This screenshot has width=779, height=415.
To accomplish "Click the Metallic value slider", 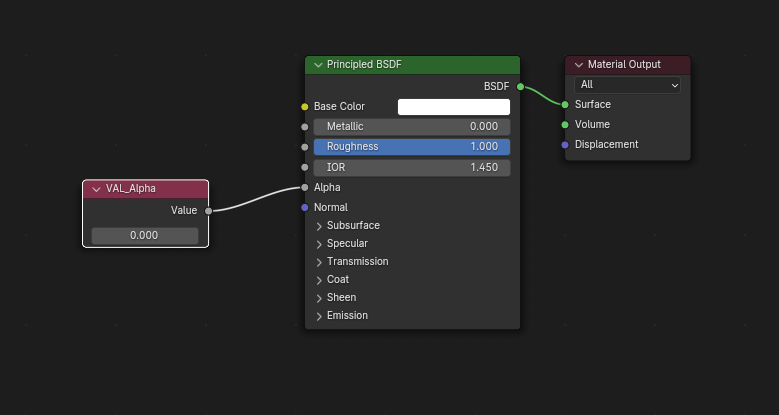I will [x=412, y=127].
